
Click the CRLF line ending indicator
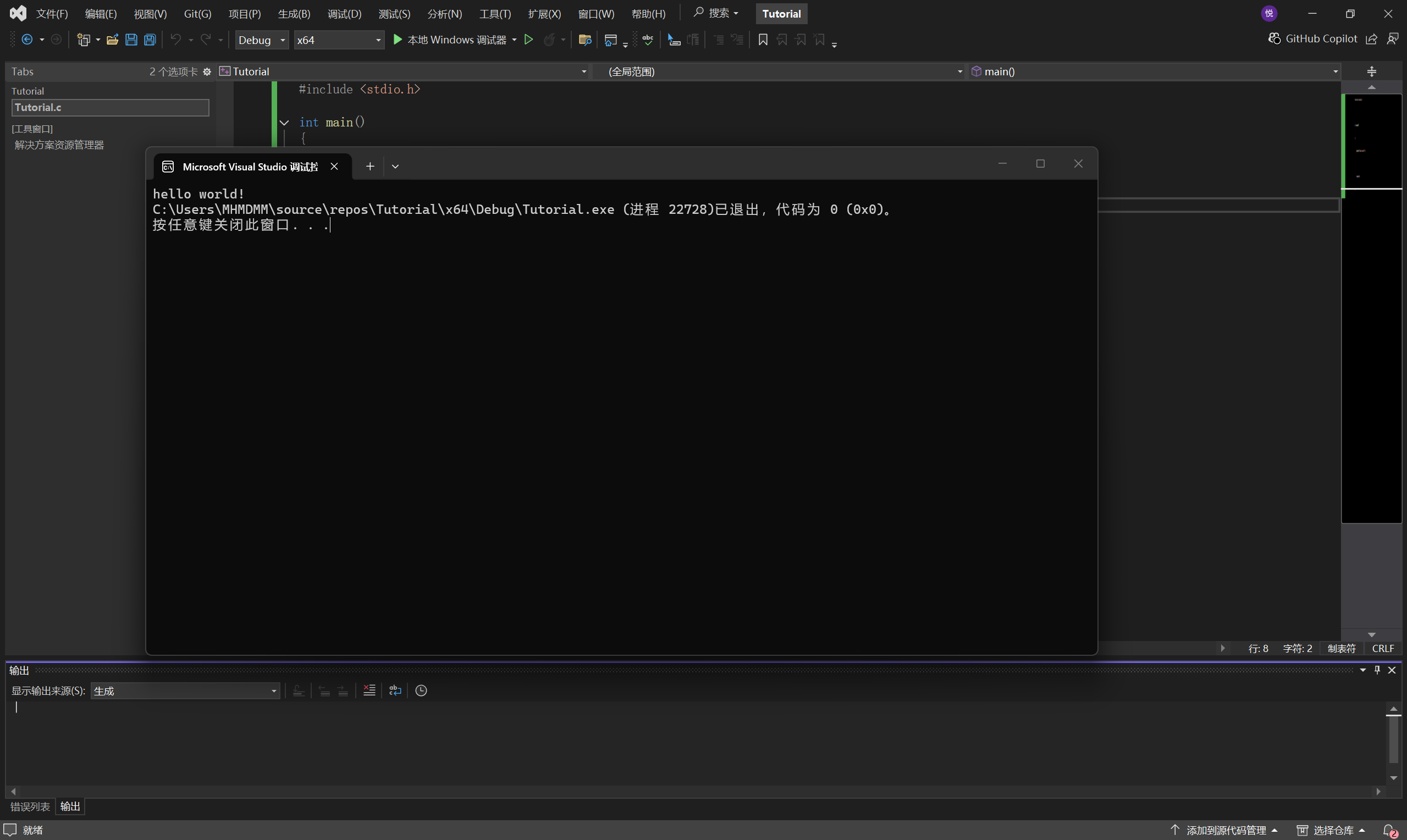click(1383, 649)
